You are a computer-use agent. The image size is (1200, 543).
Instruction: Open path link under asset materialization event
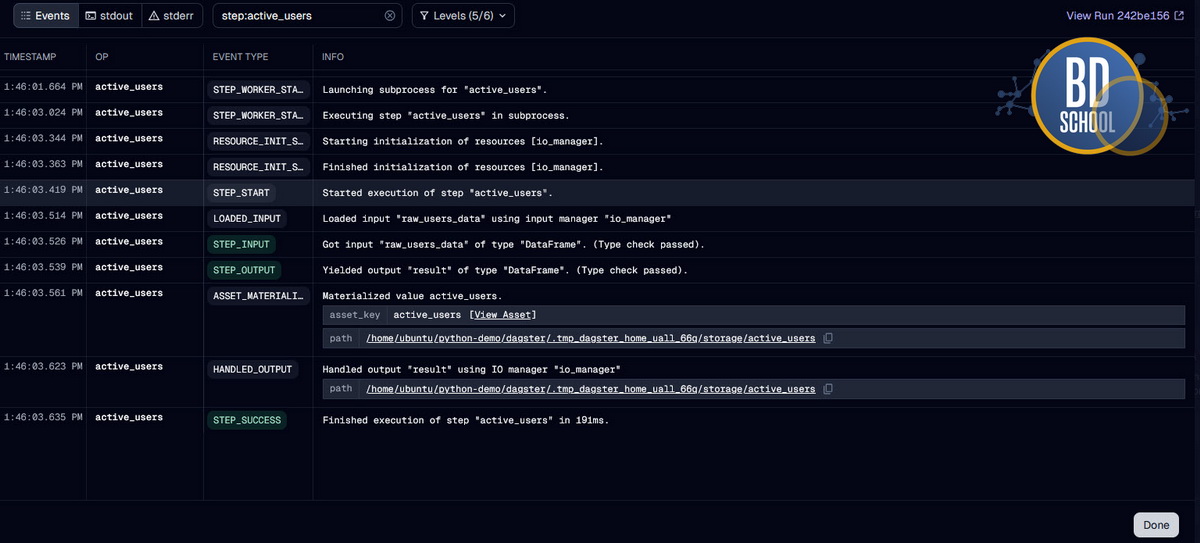pos(590,339)
